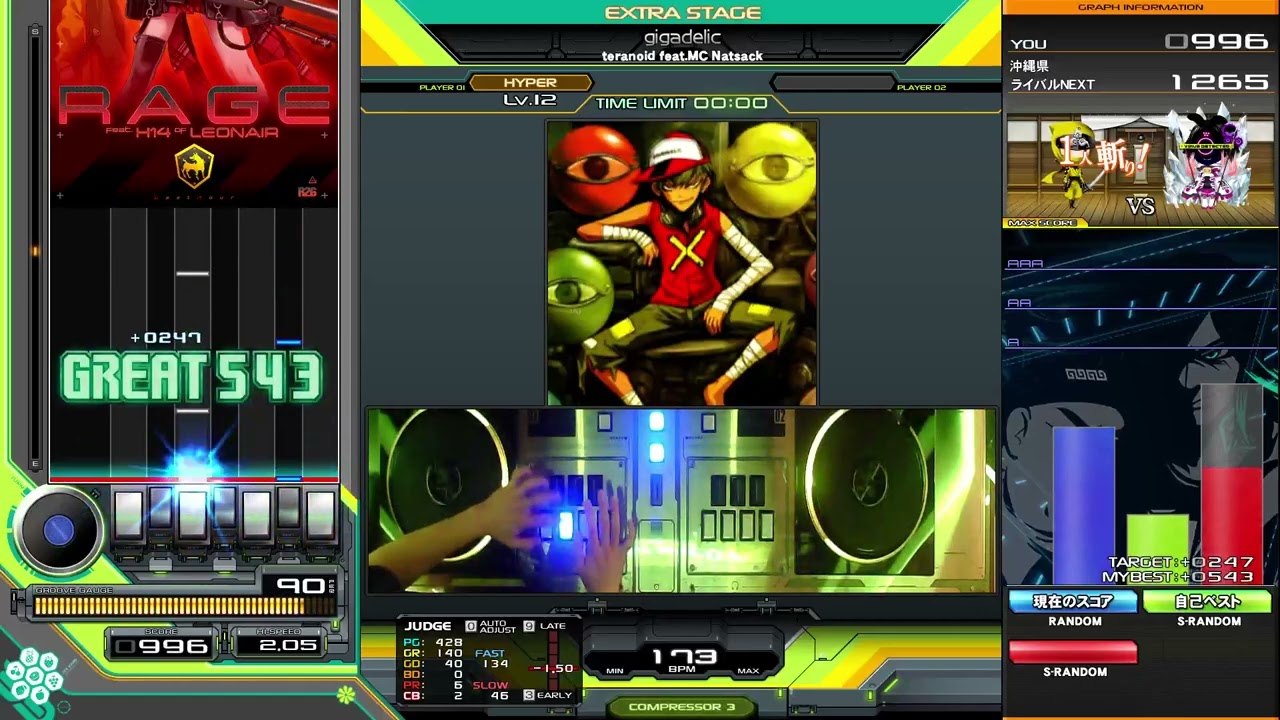Image resolution: width=1280 pixels, height=720 pixels.
Task: Click the TIME LIMIT 00:00 readout
Action: [x=682, y=103]
